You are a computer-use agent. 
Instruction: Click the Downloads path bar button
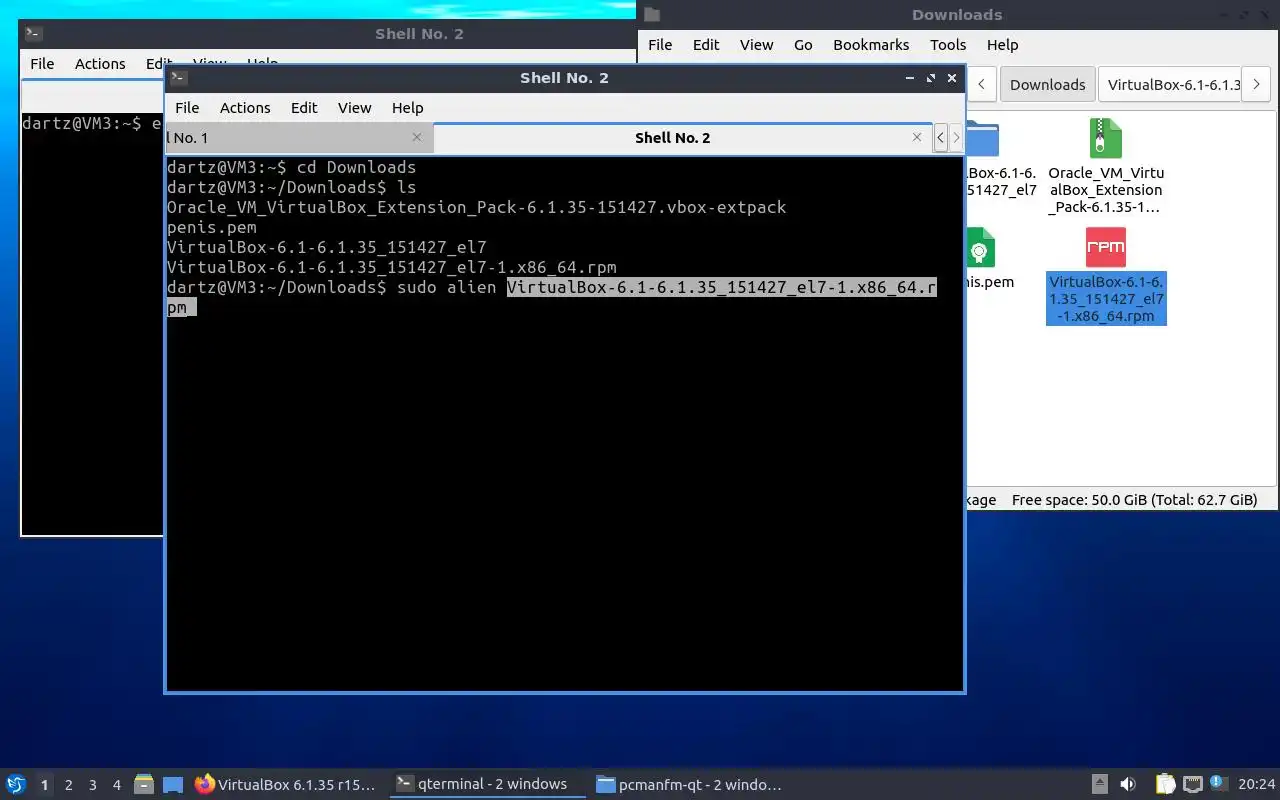pyautogui.click(x=1047, y=84)
